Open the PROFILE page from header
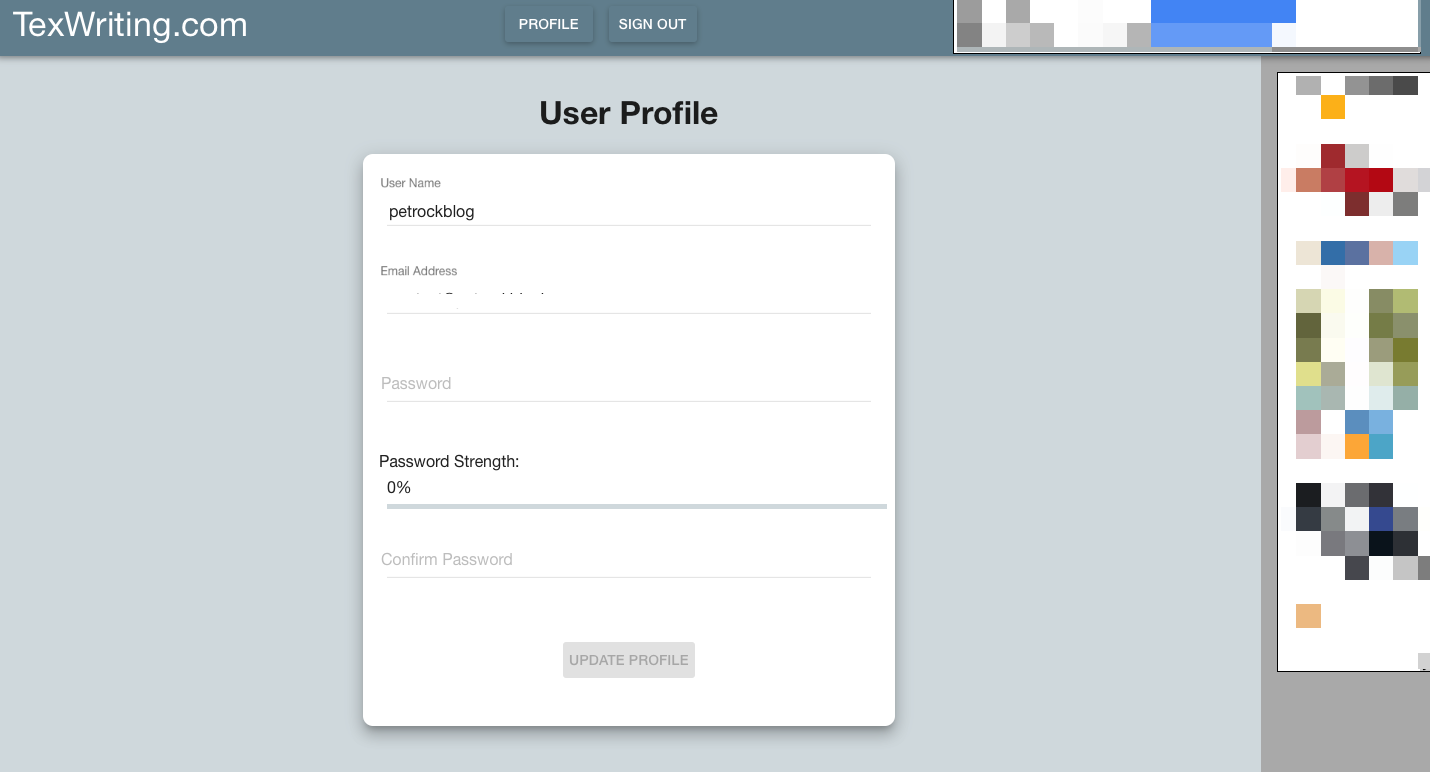The height and width of the screenshot is (772, 1430). point(549,24)
